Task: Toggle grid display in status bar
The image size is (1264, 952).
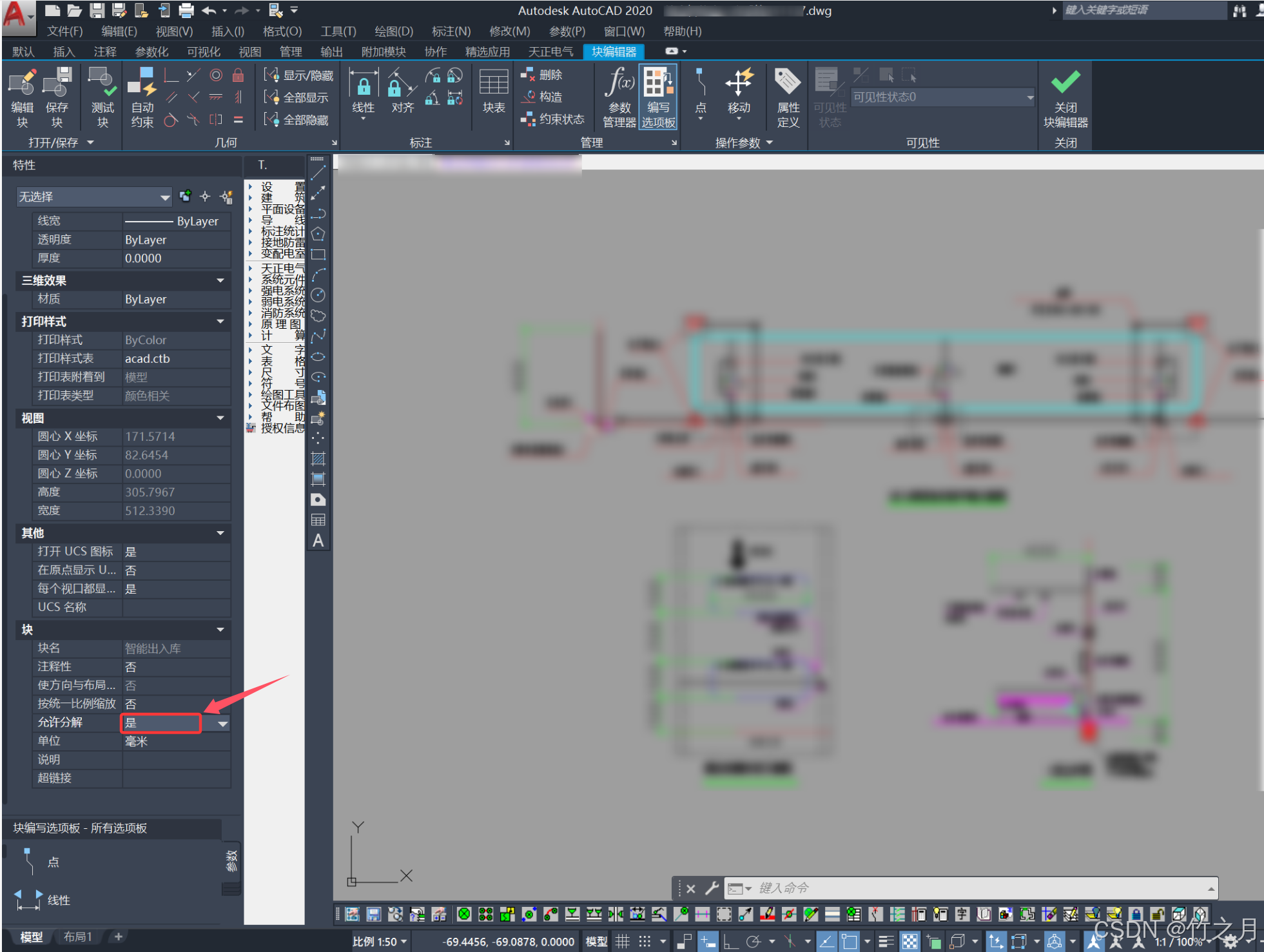Action: pyautogui.click(x=622, y=942)
